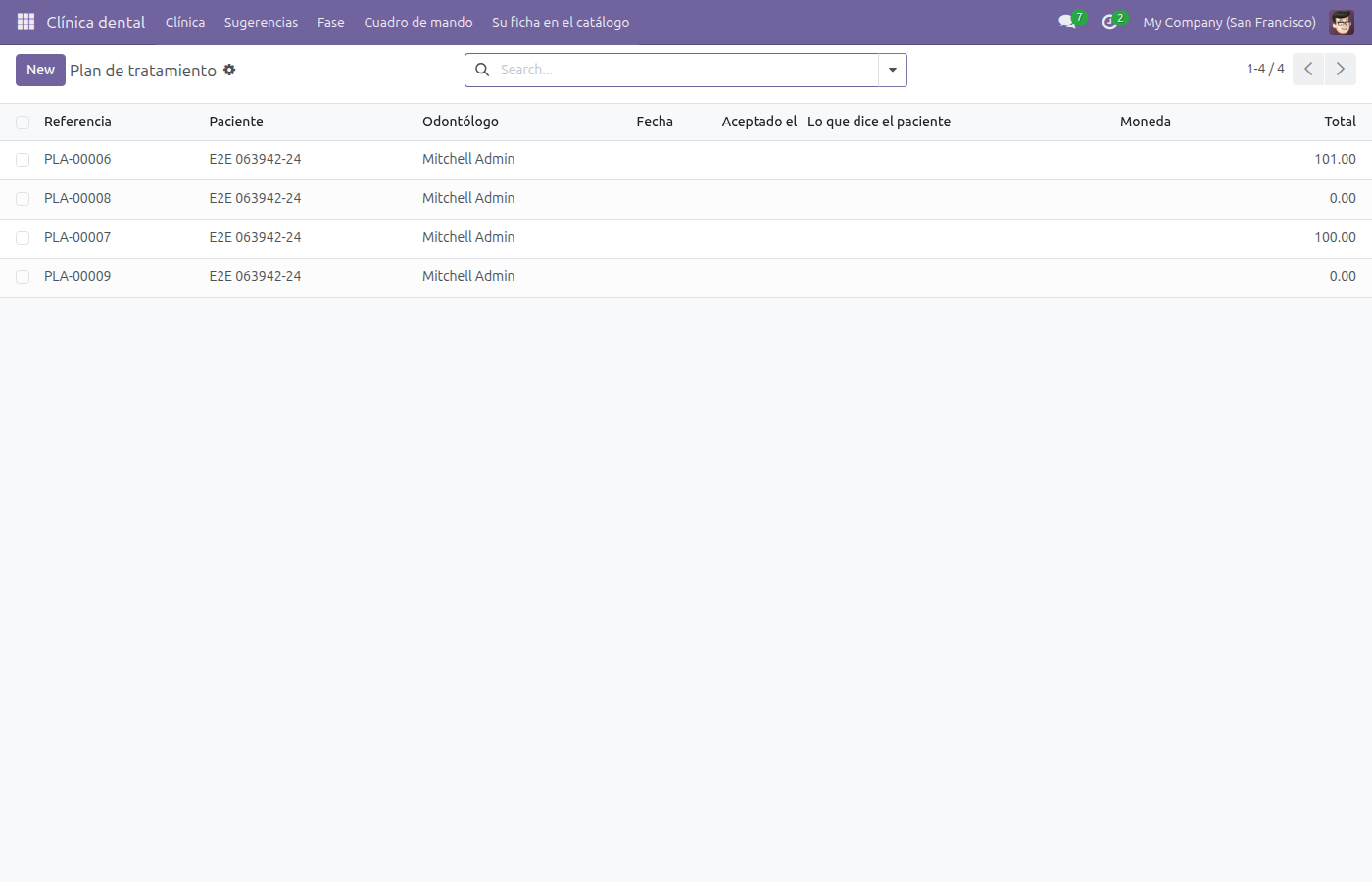Open the Clínica menu
1372x882 pixels.
click(185, 22)
